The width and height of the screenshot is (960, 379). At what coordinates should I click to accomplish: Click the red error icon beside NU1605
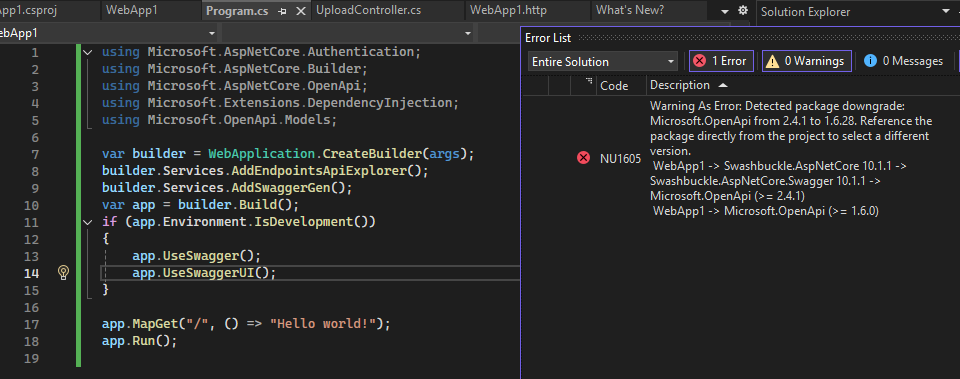583,159
